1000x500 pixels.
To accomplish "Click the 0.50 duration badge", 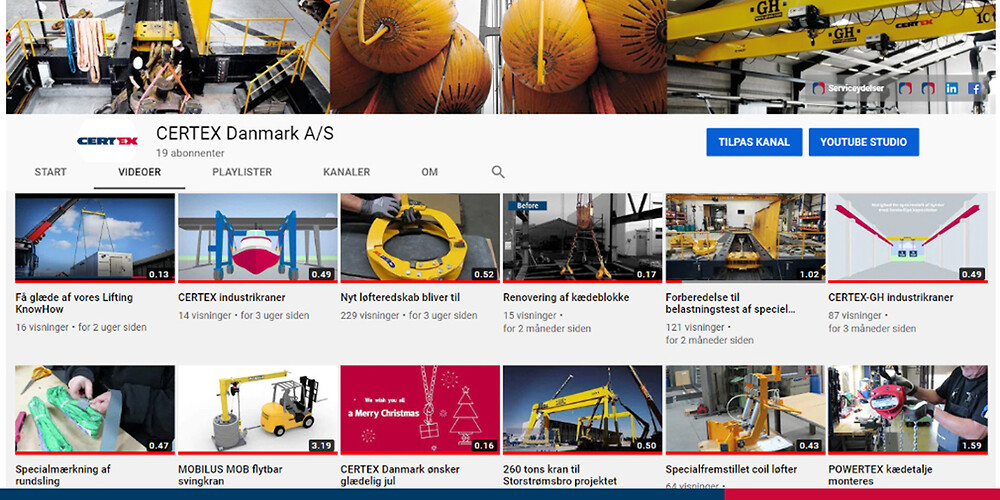I will pyautogui.click(x=647, y=446).
